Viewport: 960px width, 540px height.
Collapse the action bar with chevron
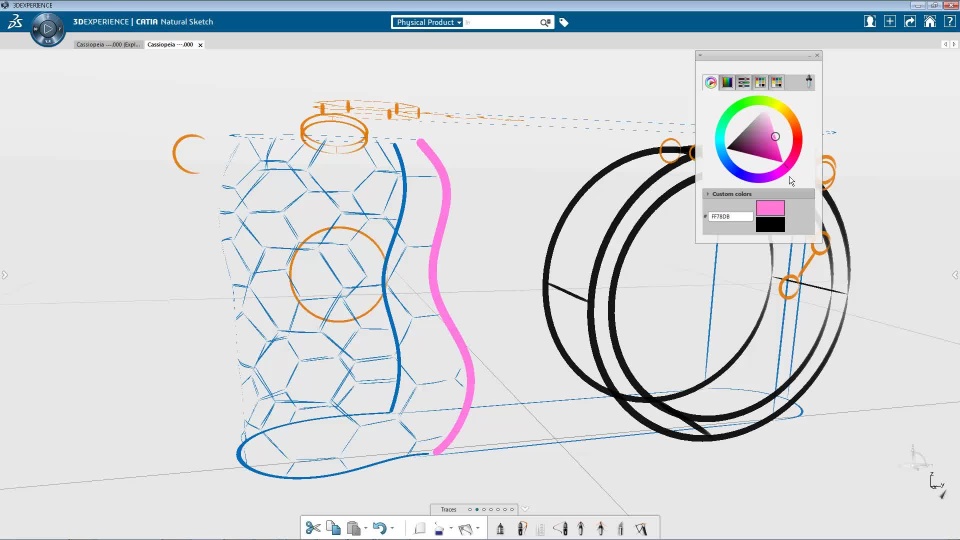point(525,509)
